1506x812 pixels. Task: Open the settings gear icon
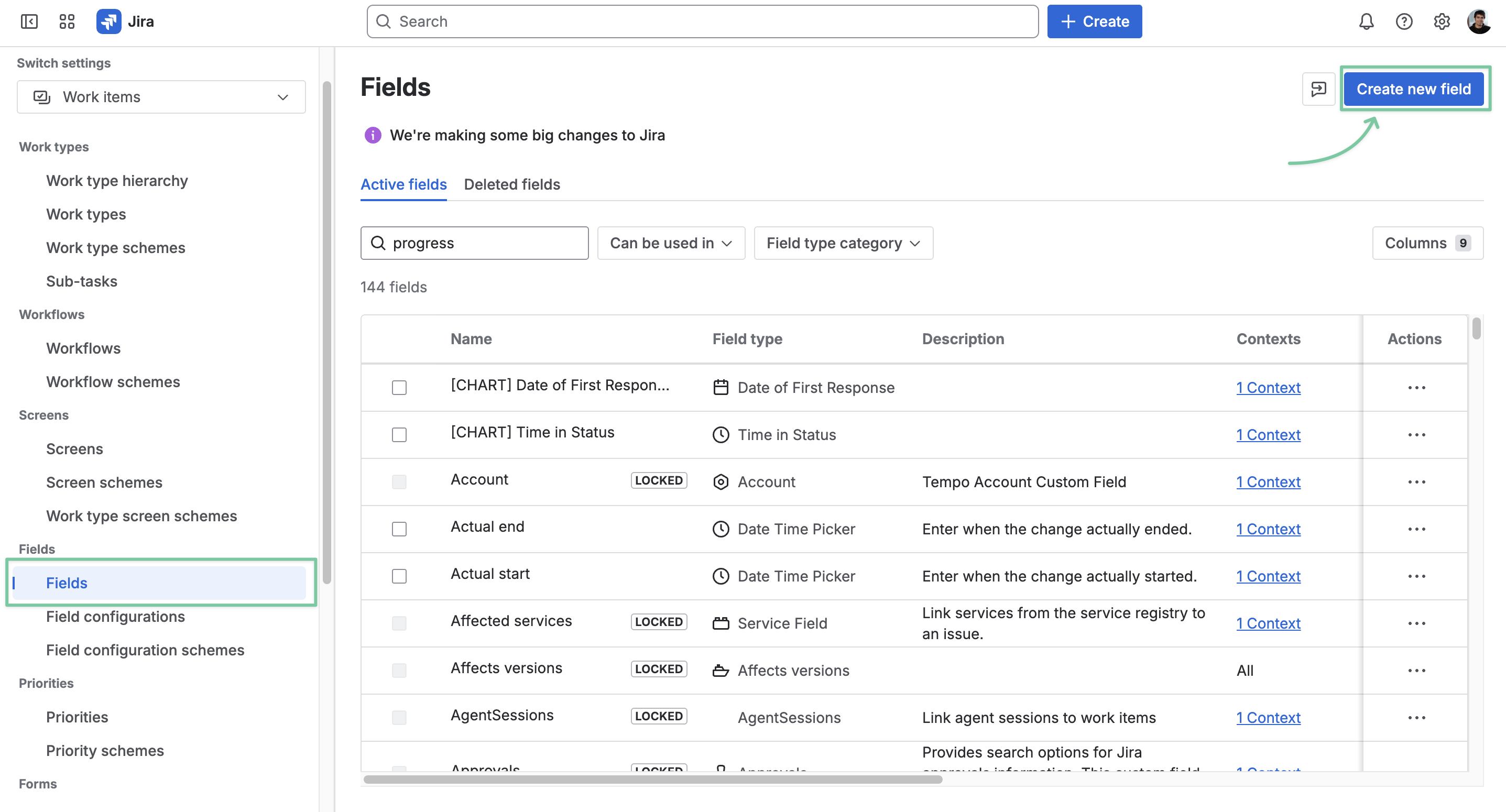1442,21
